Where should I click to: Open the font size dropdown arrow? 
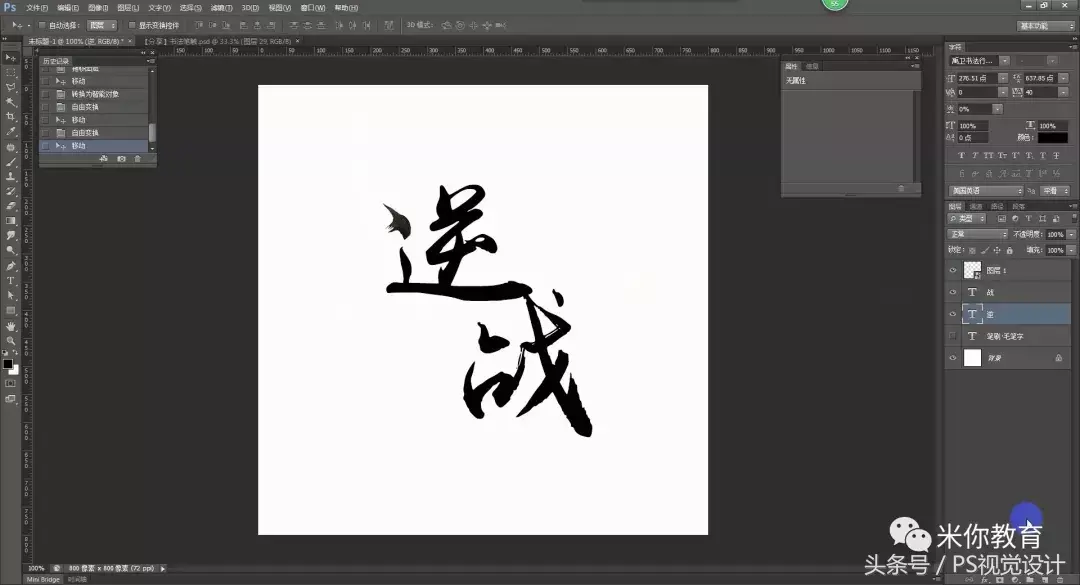point(1003,79)
